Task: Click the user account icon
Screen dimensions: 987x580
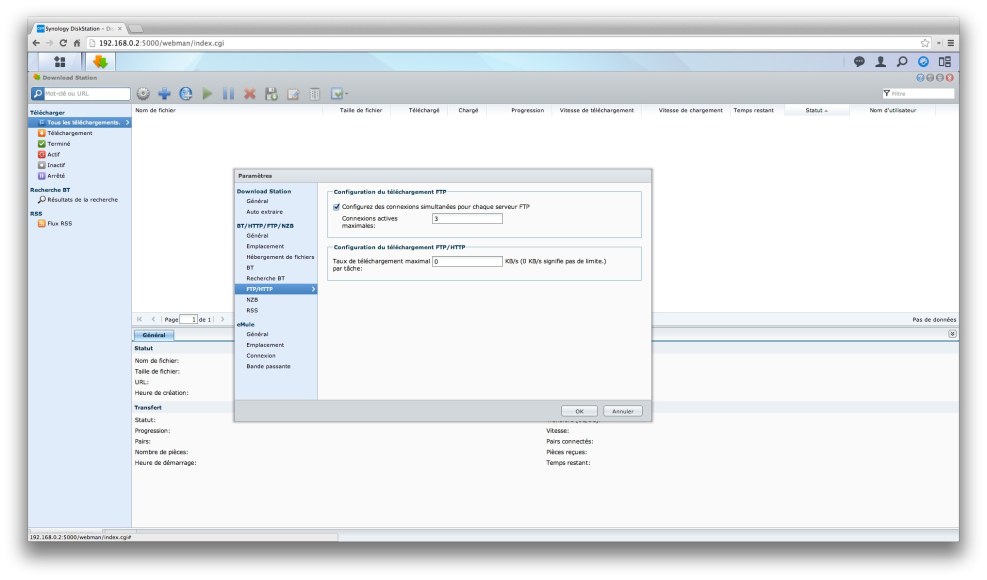Action: (881, 62)
